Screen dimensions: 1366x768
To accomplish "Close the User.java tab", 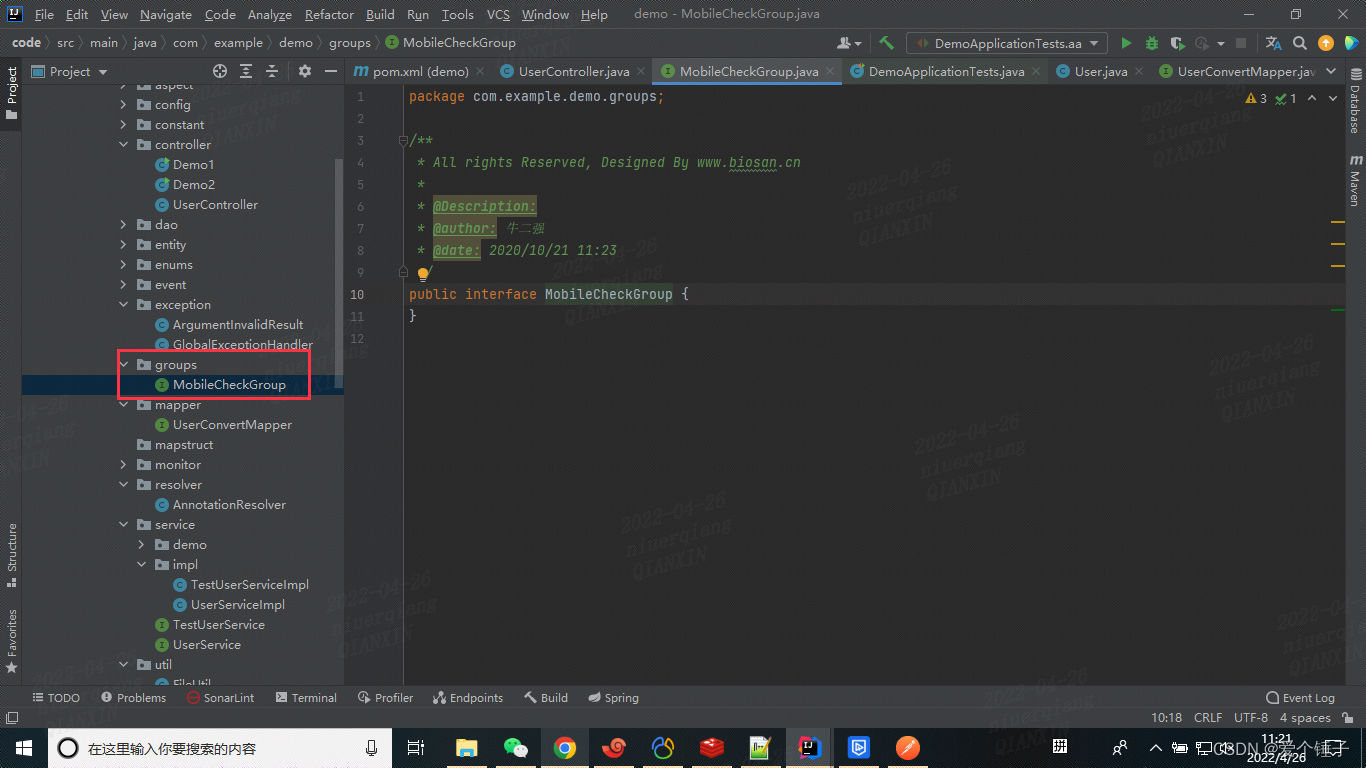I will click(x=1140, y=72).
